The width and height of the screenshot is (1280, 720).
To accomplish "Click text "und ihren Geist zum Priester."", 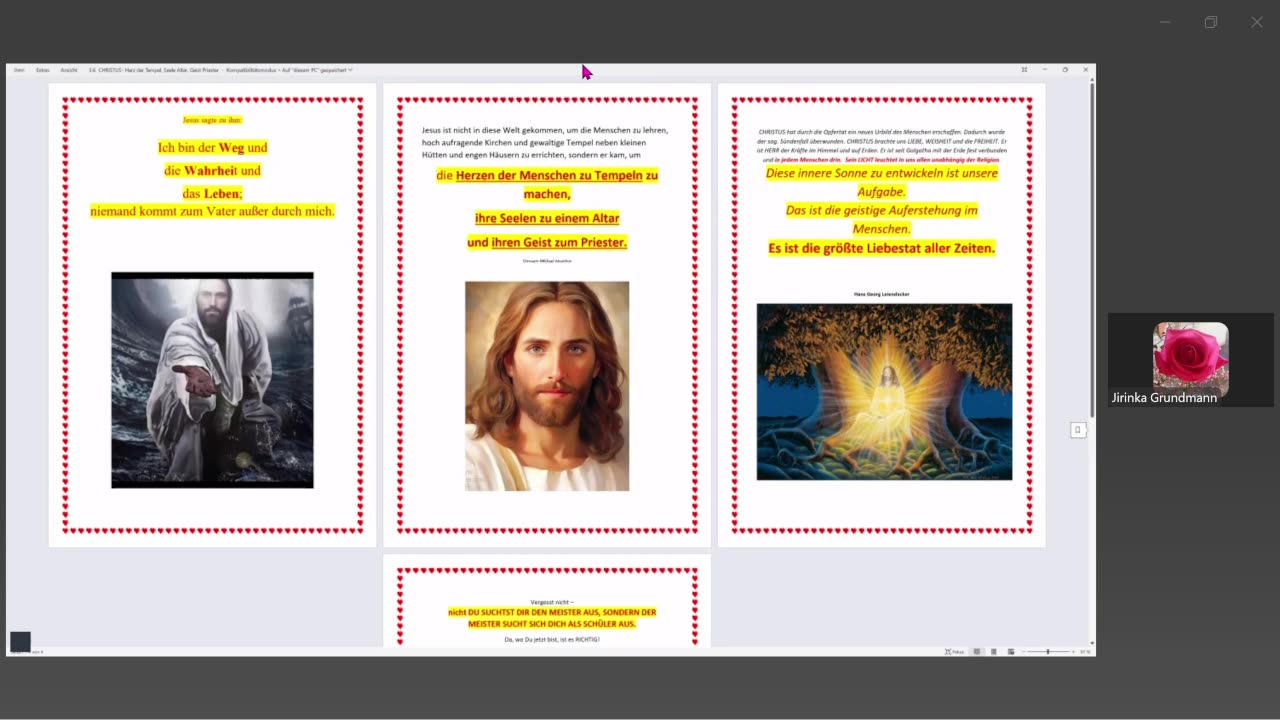I will coord(547,242).
